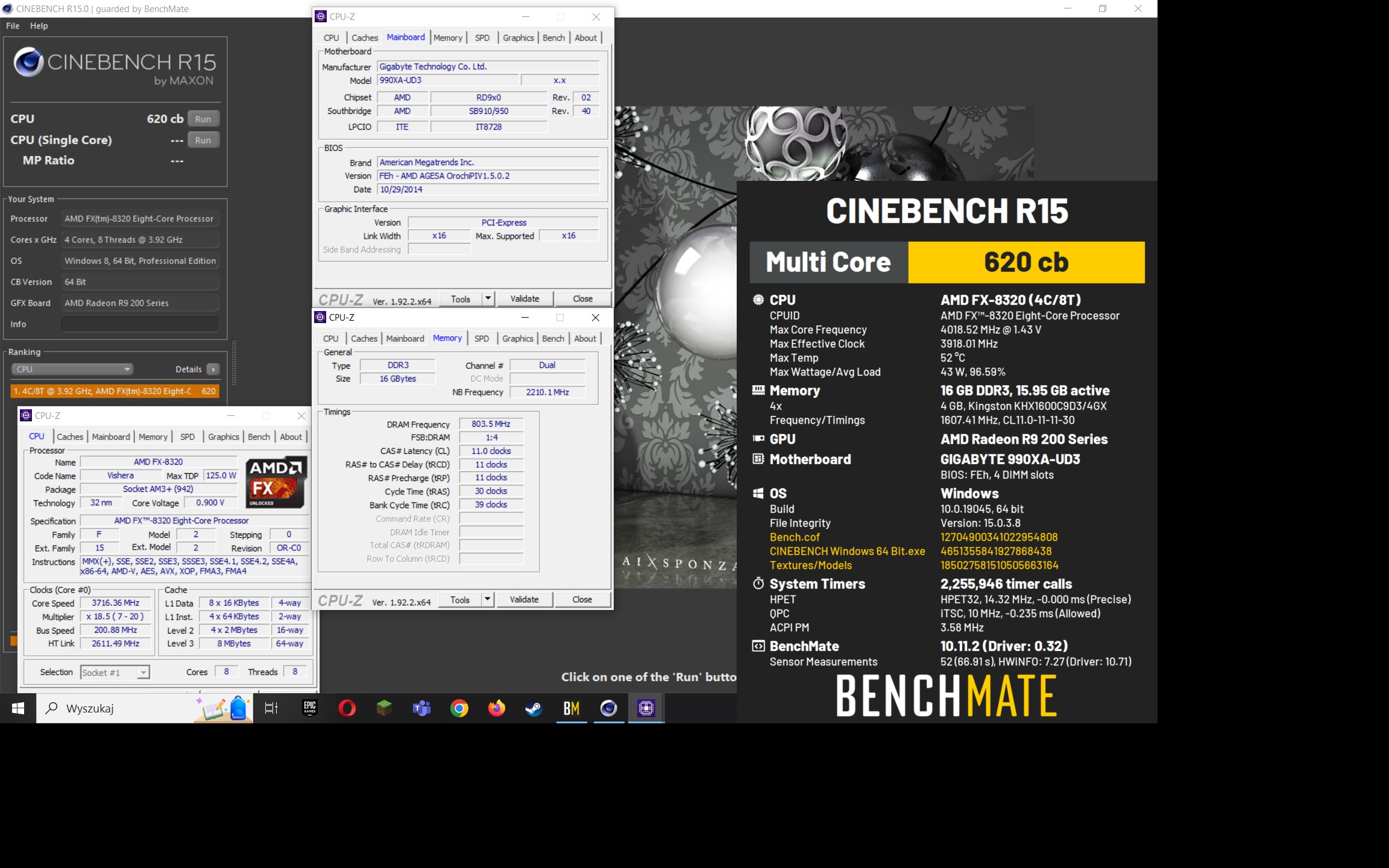Click Windows search box Wyszukaj
Viewport: 1389px width, 868px height.
[x=145, y=708]
